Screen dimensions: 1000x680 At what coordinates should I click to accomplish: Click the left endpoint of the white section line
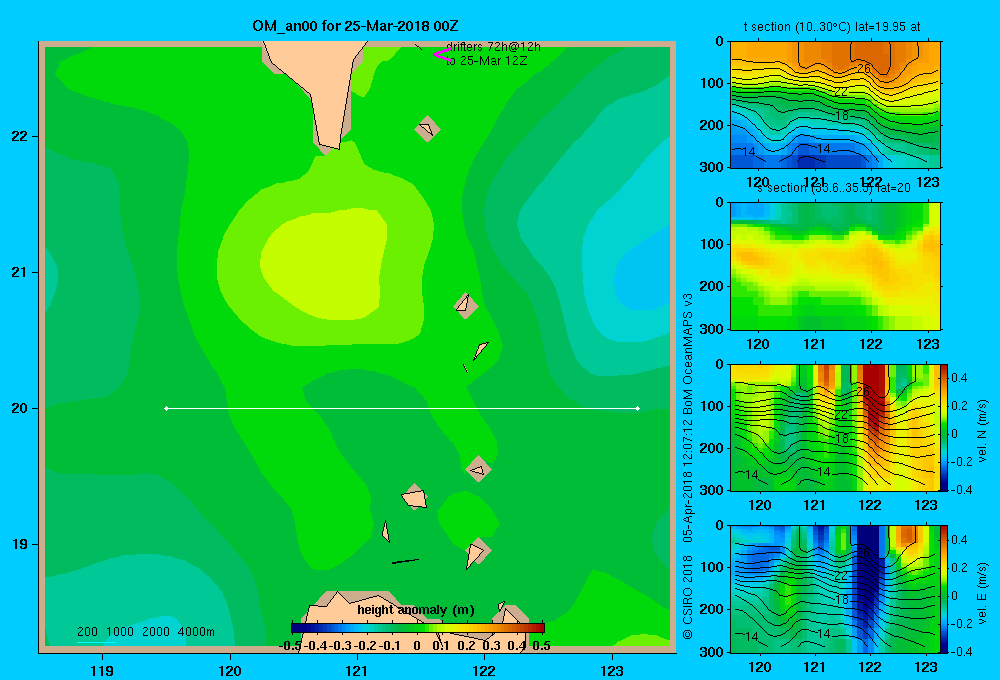[166, 408]
